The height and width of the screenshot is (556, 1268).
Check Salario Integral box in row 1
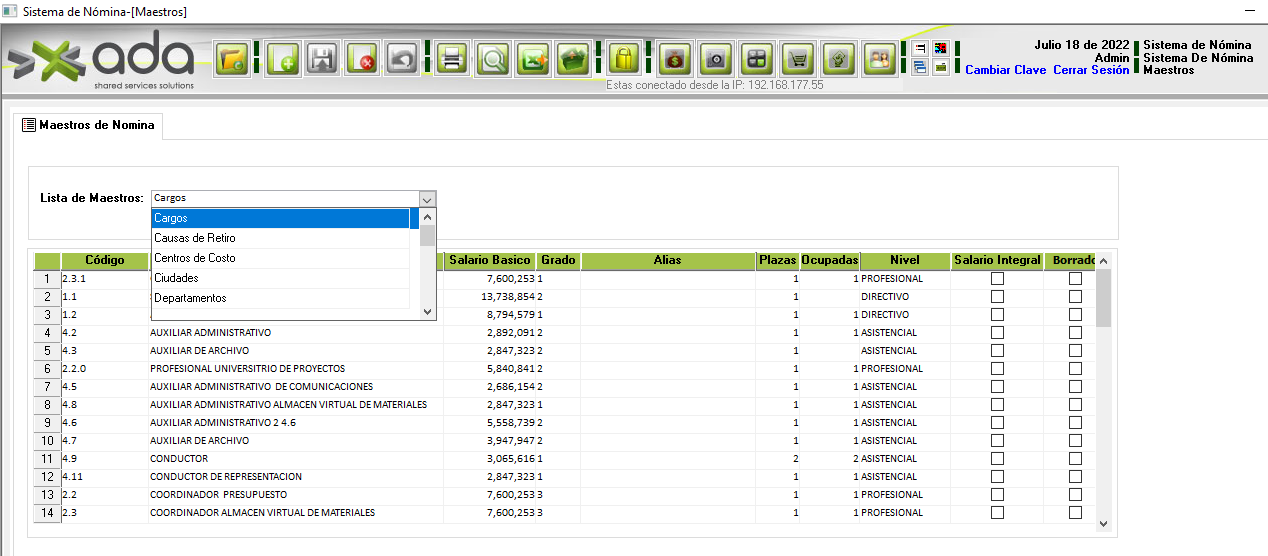(x=997, y=279)
